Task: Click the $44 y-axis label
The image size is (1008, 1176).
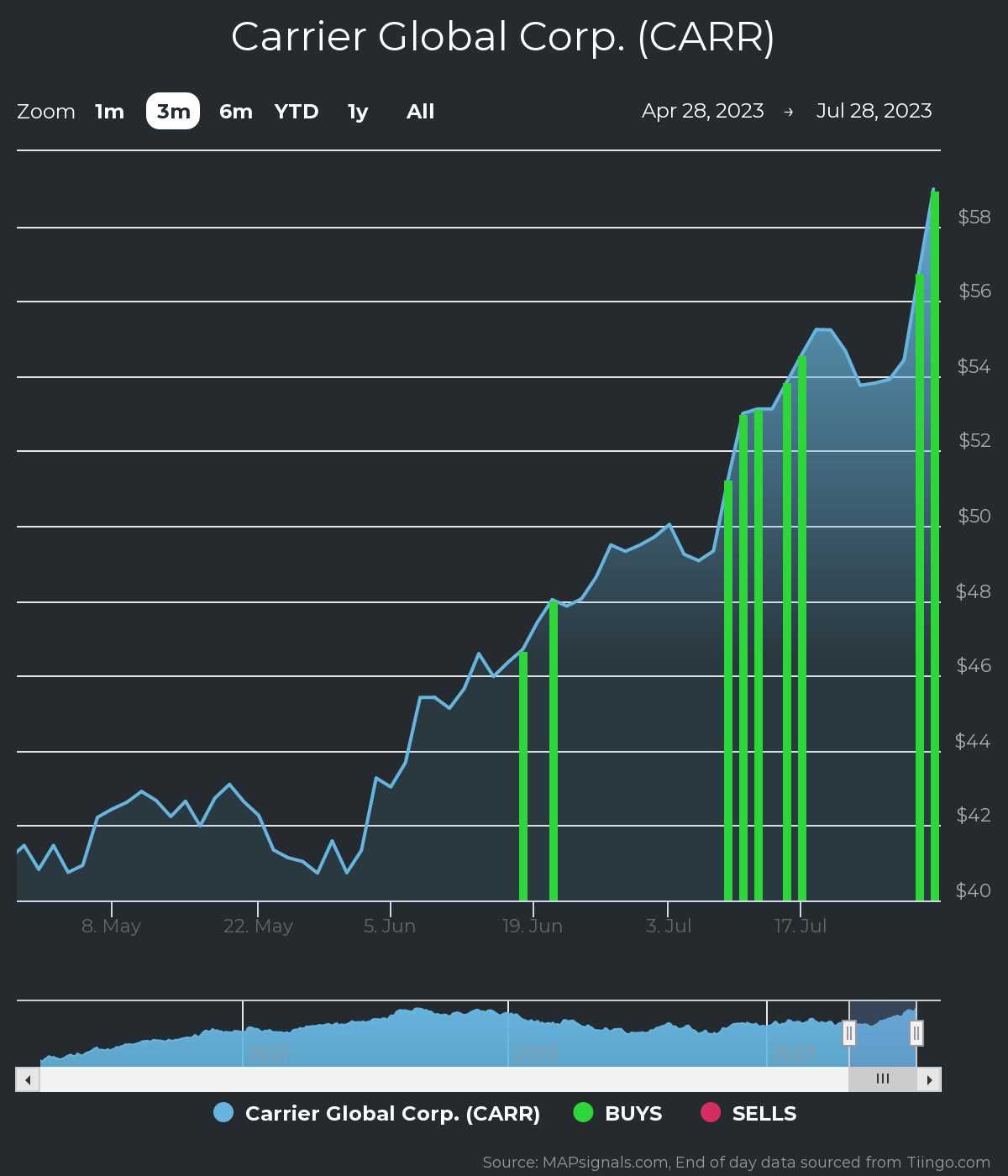Action: click(974, 741)
